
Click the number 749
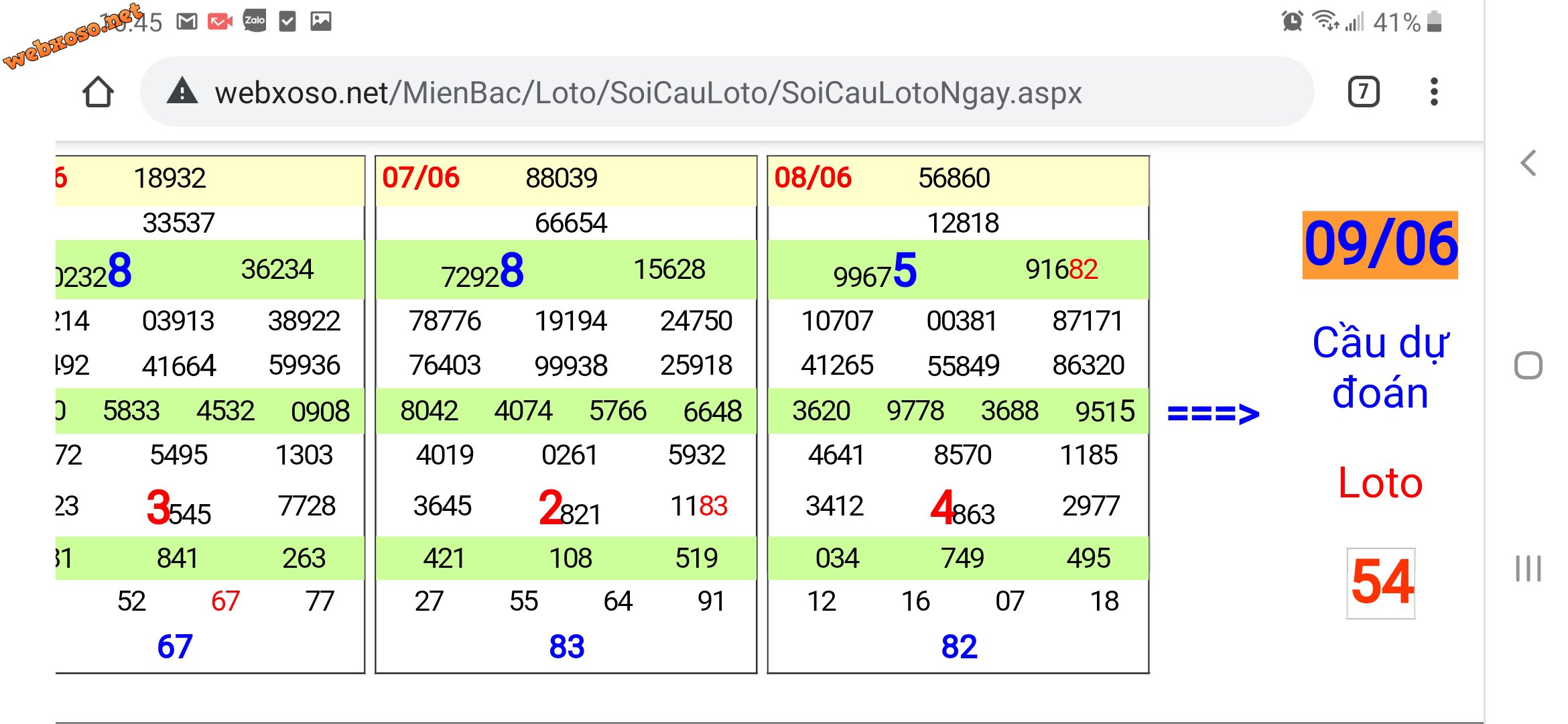[x=962, y=558]
